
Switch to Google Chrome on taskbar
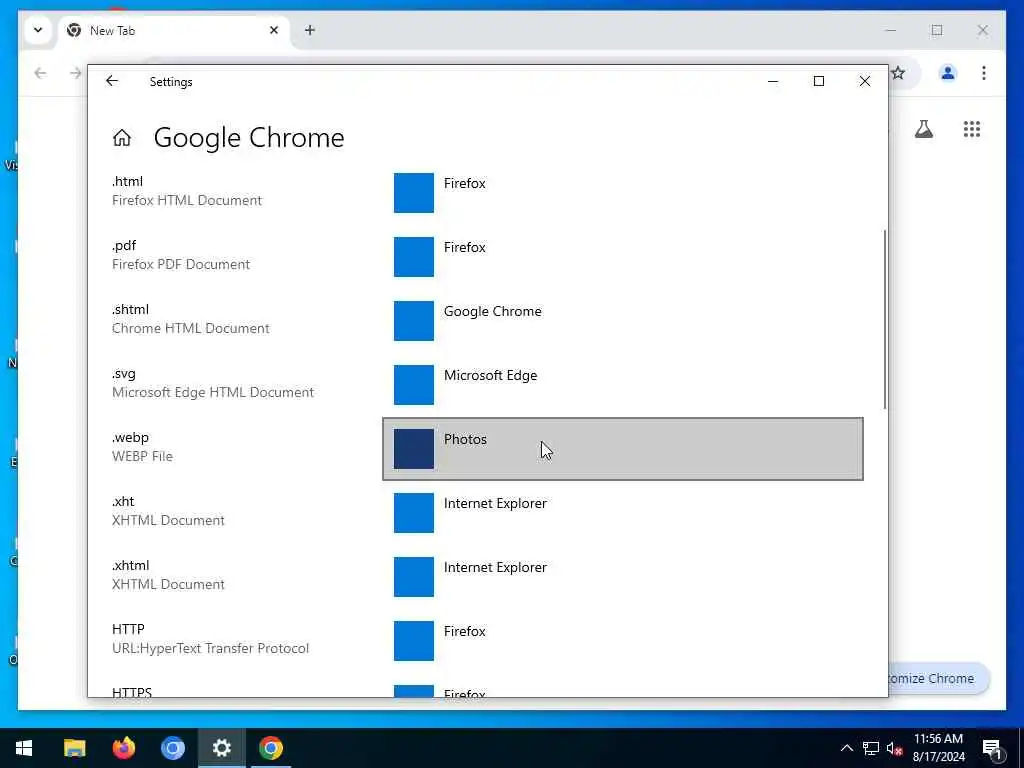(270, 748)
